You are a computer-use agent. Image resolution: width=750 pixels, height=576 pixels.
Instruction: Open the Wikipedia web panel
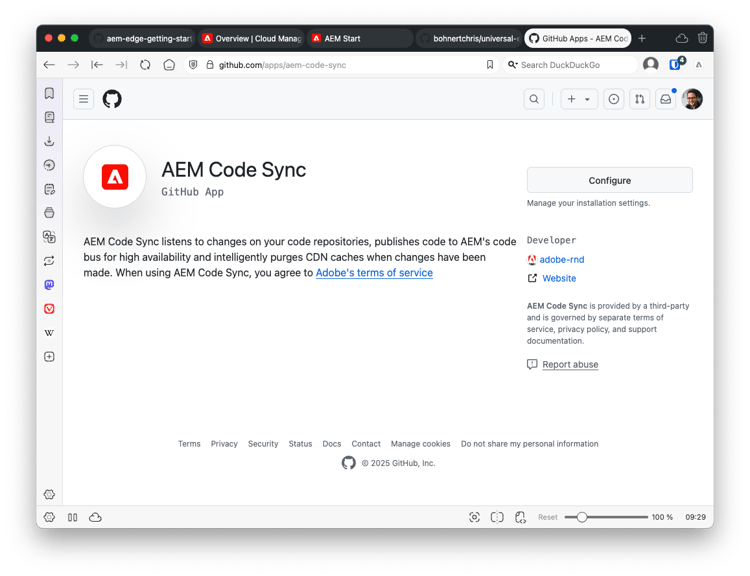pos(49,332)
